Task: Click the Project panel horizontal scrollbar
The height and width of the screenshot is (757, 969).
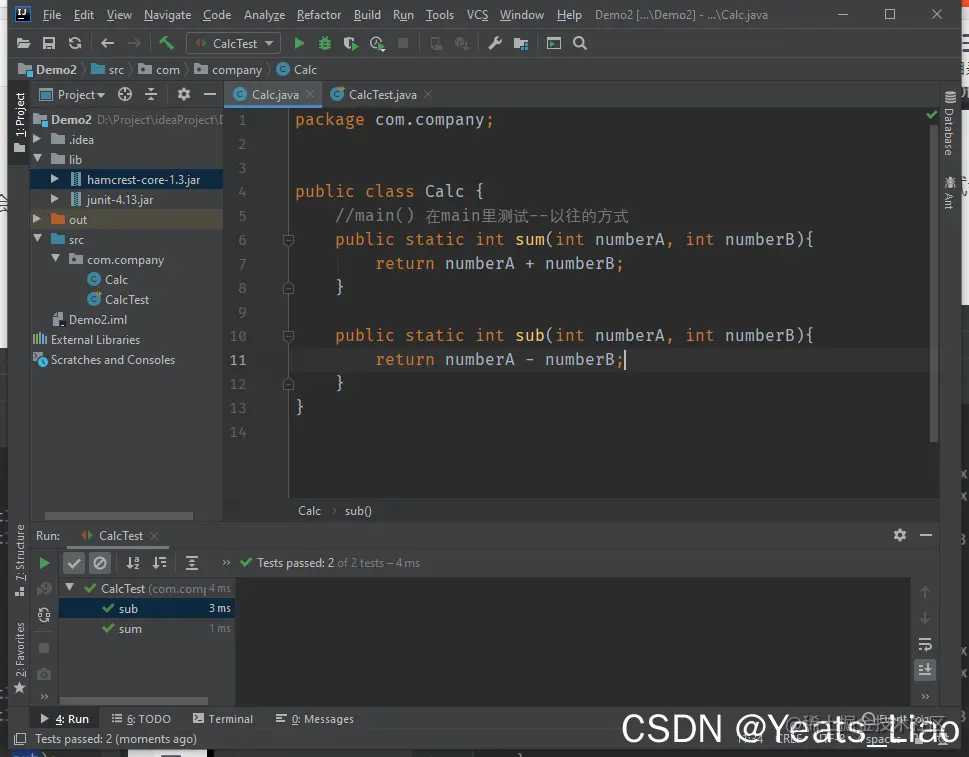Action: point(119,515)
